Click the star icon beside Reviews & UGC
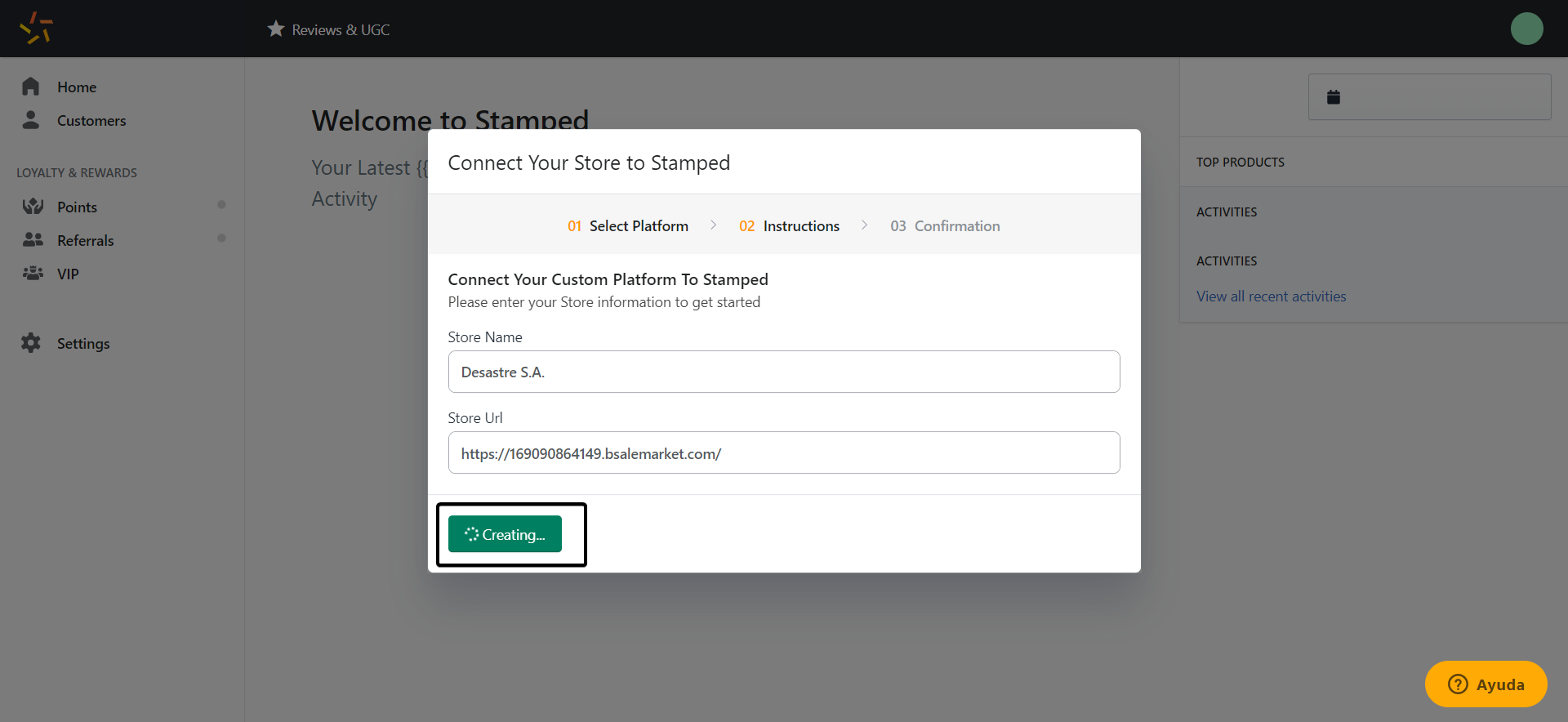This screenshot has width=1568, height=722. pyautogui.click(x=276, y=29)
